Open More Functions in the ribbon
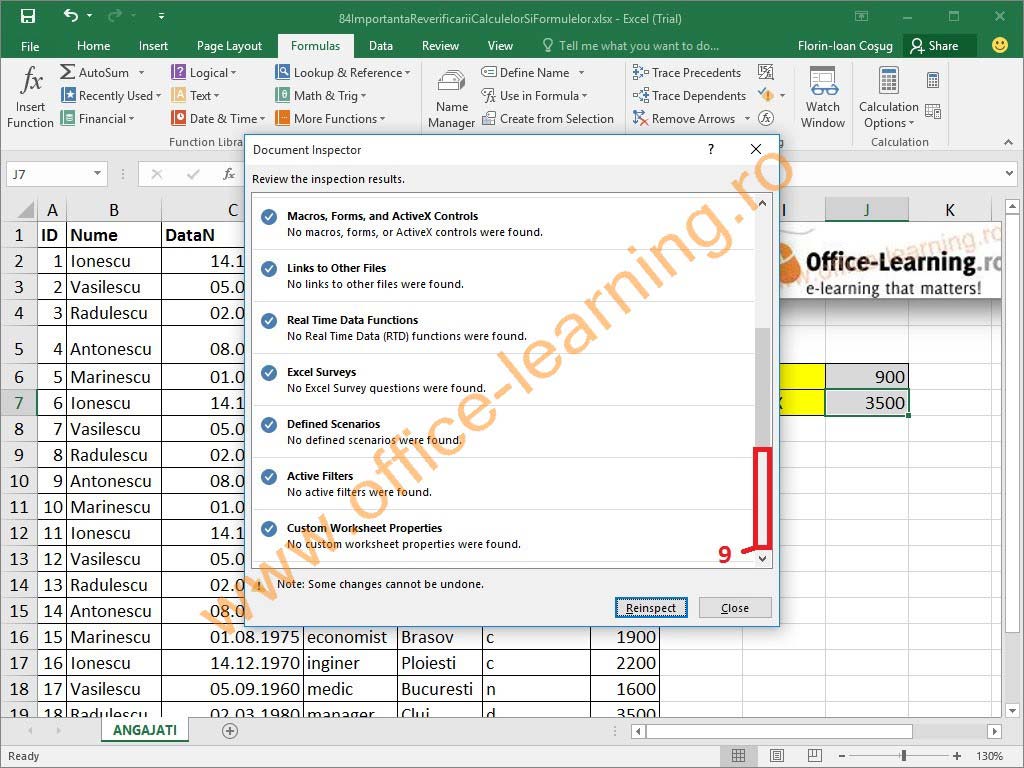Screen dimensions: 1024x768 coord(330,118)
